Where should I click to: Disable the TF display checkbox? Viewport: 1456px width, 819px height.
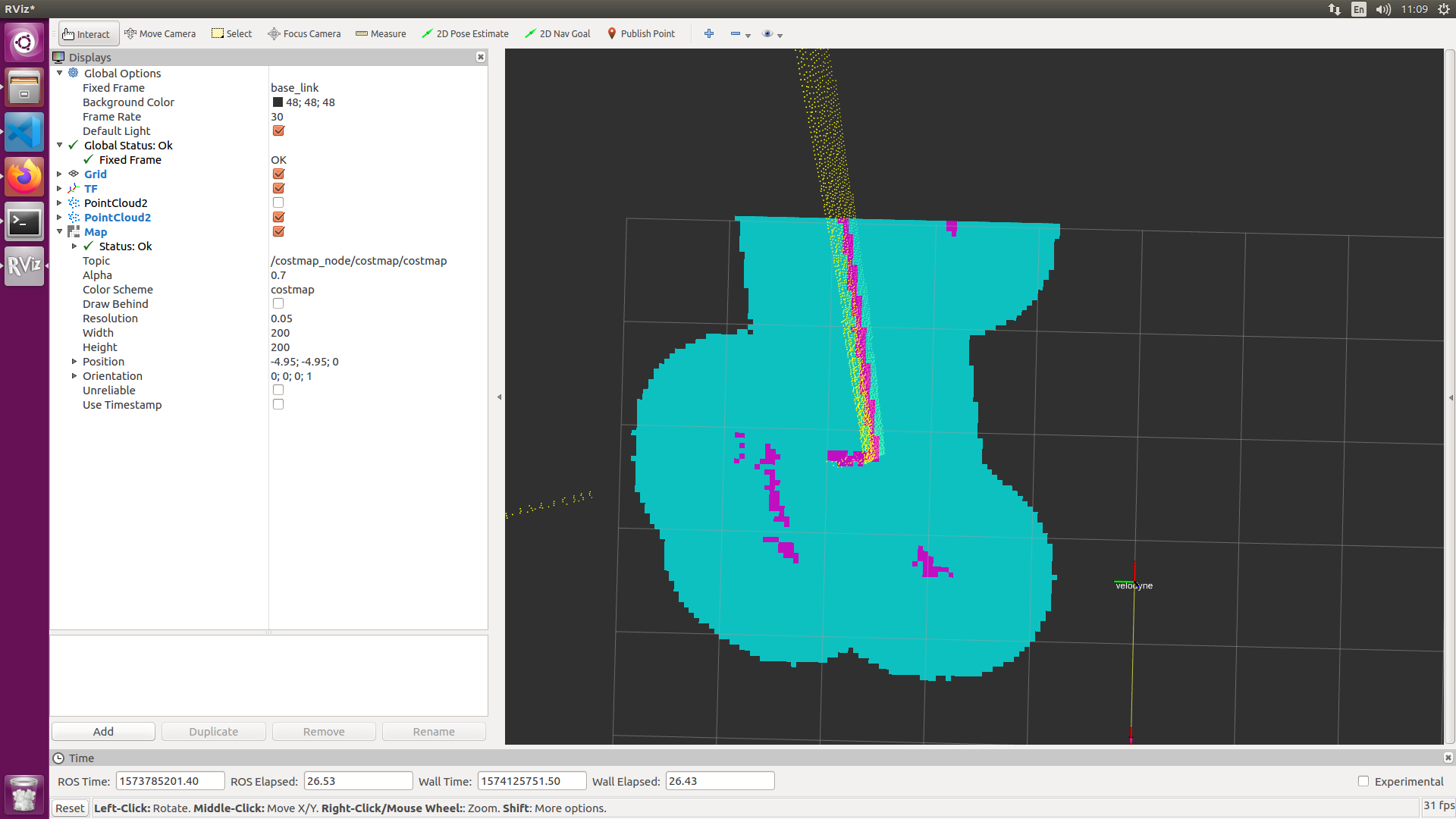pos(278,188)
